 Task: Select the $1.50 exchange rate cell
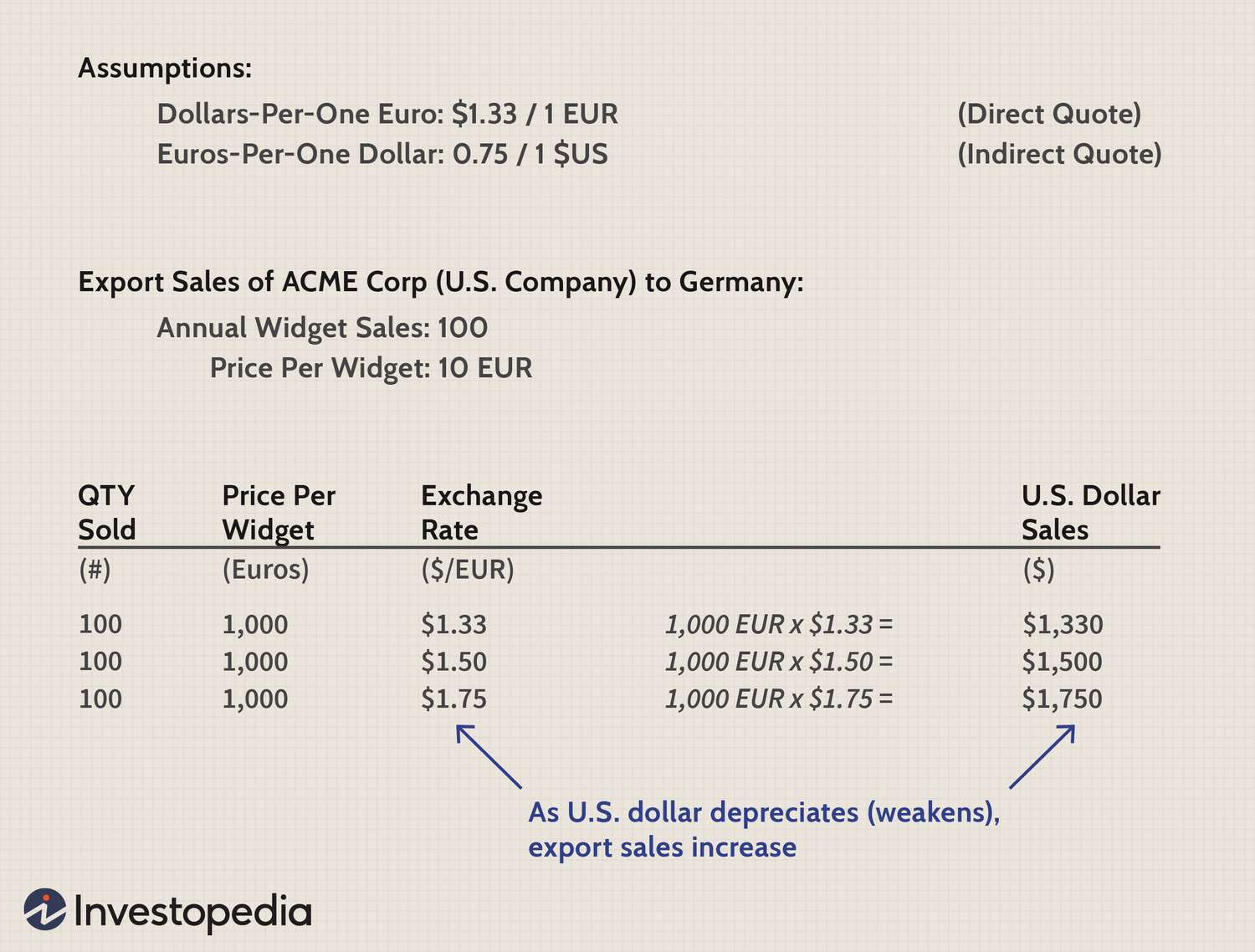453,662
